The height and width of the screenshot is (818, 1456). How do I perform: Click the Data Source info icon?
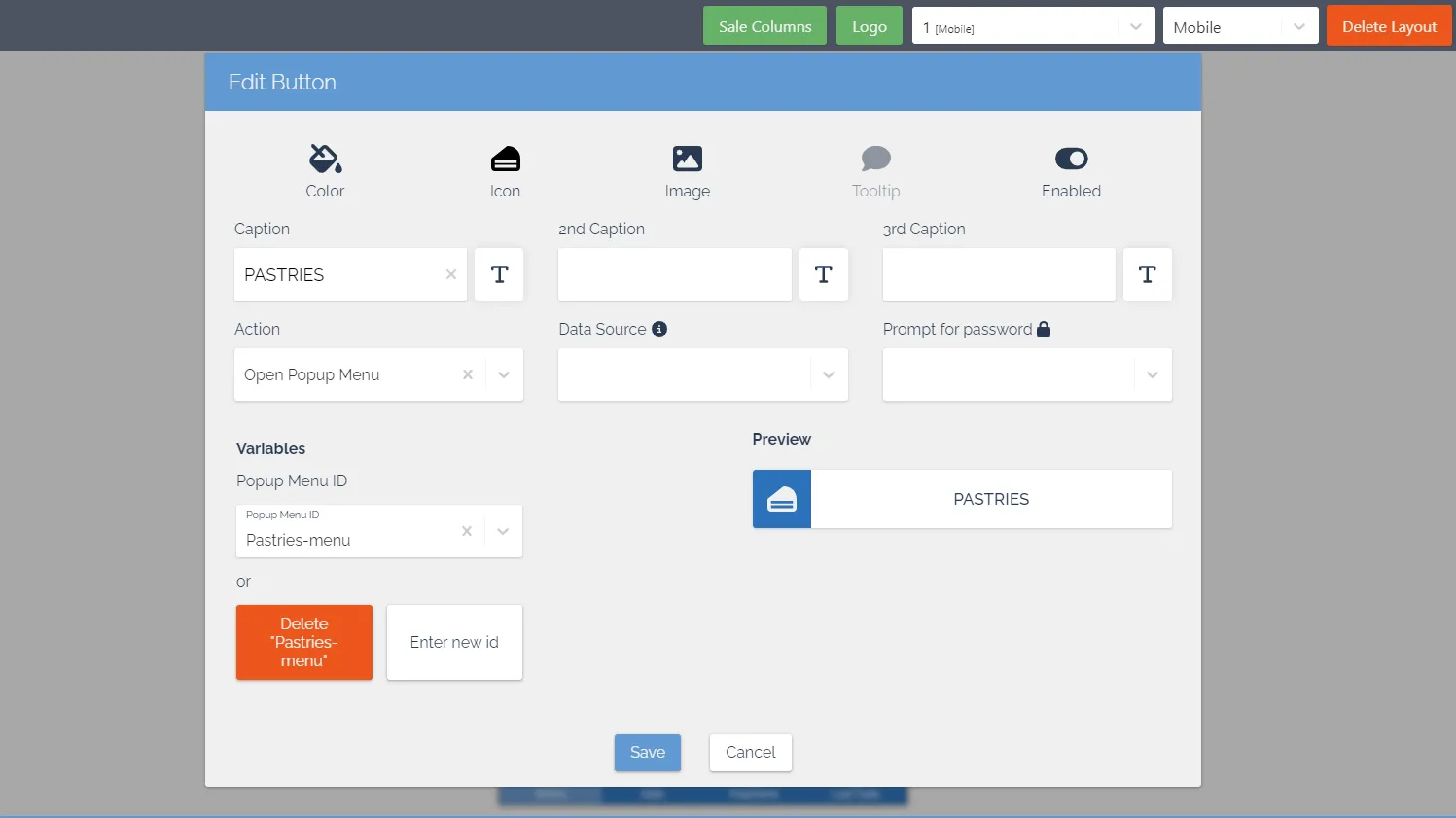tap(659, 329)
